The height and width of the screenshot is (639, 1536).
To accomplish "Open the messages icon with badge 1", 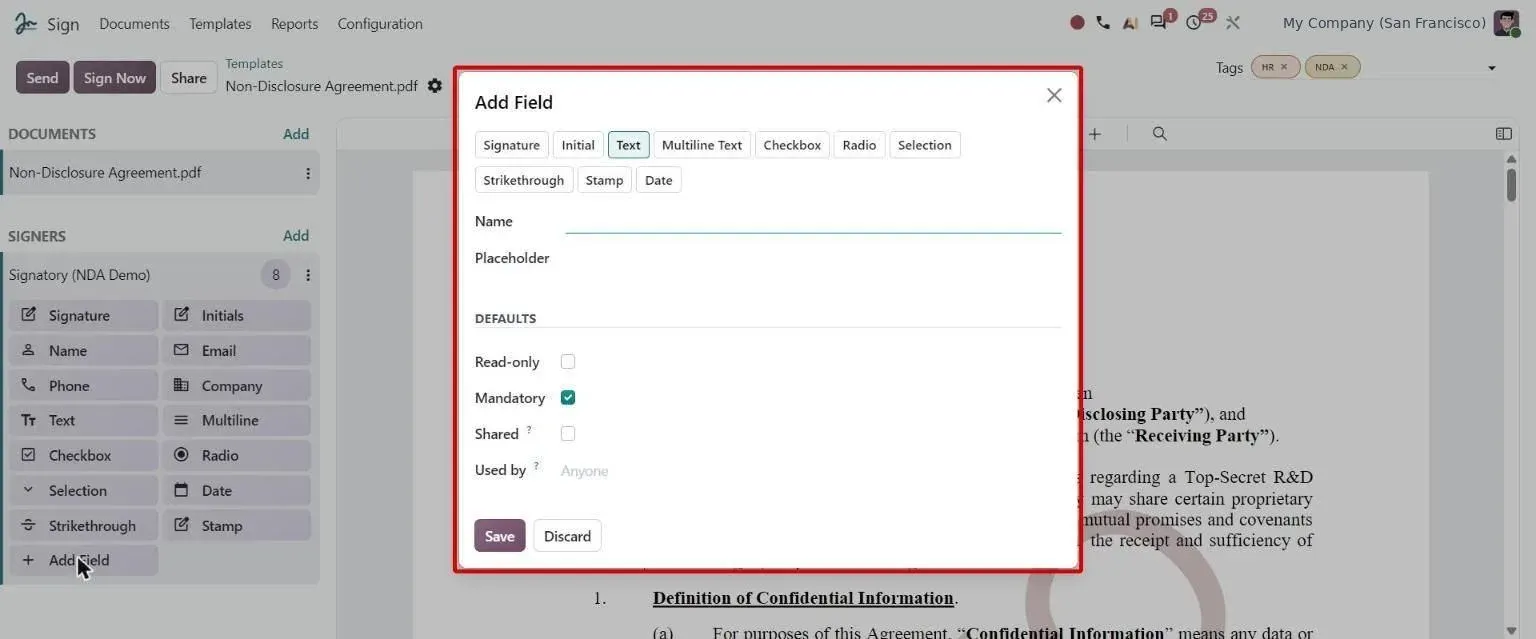I will click(1158, 22).
